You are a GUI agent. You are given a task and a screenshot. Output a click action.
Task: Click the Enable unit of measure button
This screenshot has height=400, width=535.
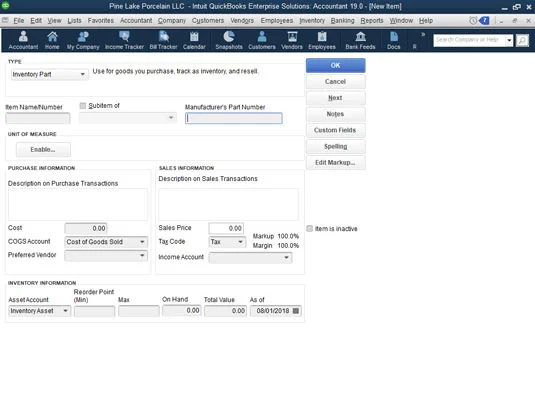tap(43, 149)
